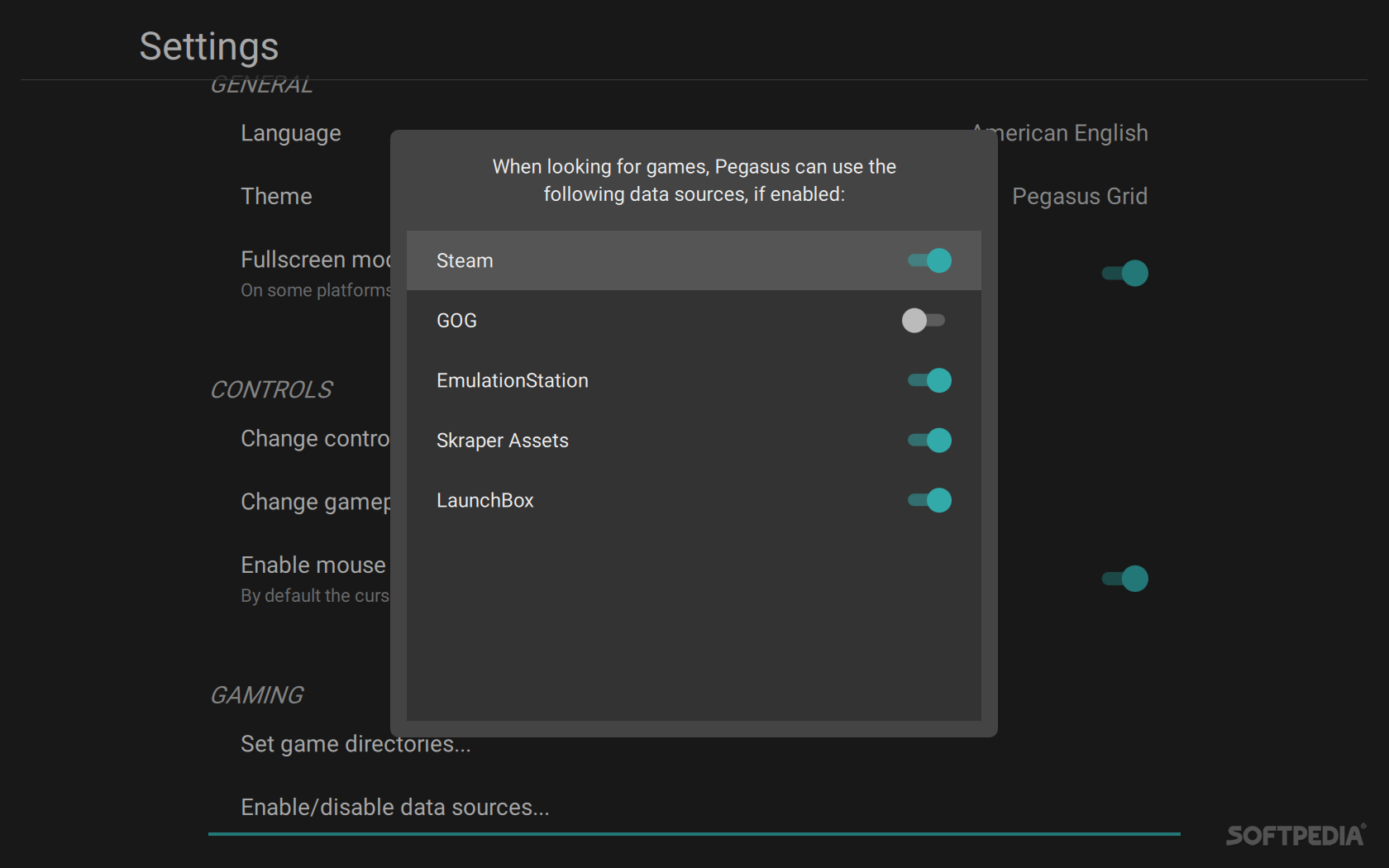This screenshot has height=868, width=1389.
Task: Click the CONTROLS section header
Action: coord(271,389)
